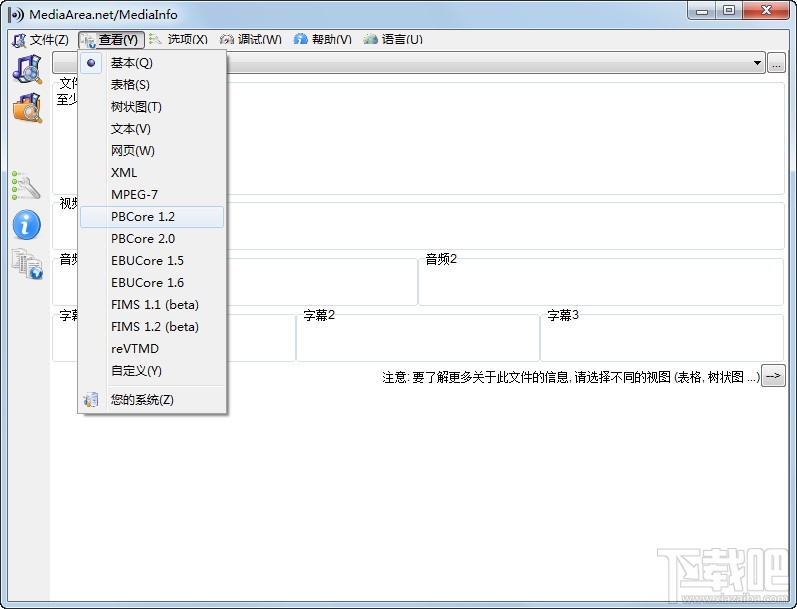
Task: Select PBCore 2.0 view
Action: pos(151,239)
